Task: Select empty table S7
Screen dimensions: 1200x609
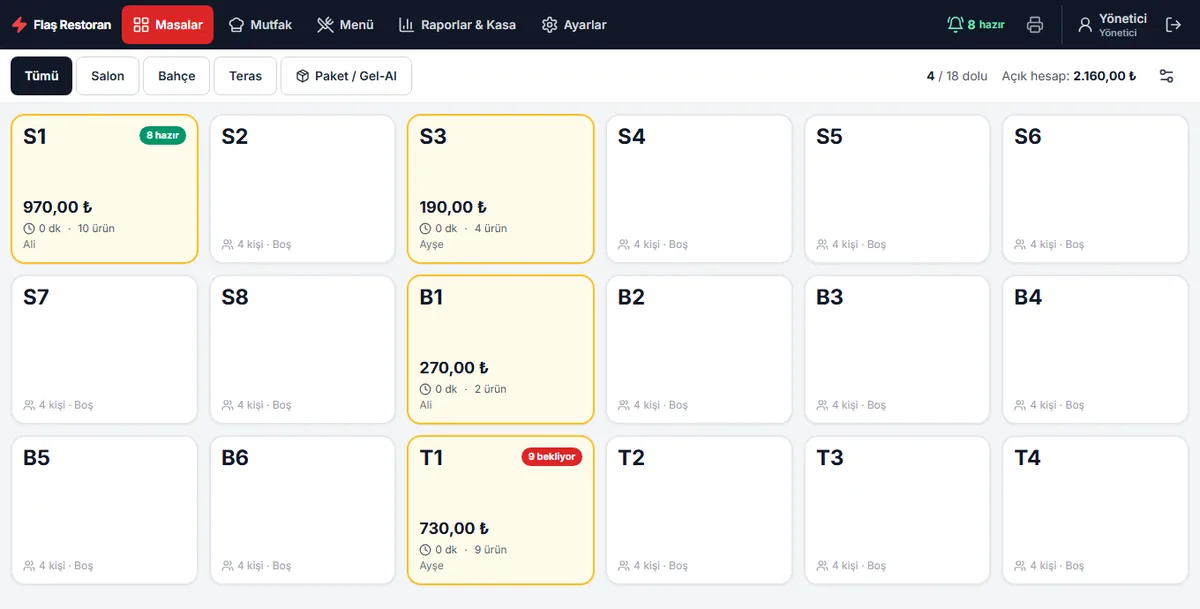Action: 105,350
